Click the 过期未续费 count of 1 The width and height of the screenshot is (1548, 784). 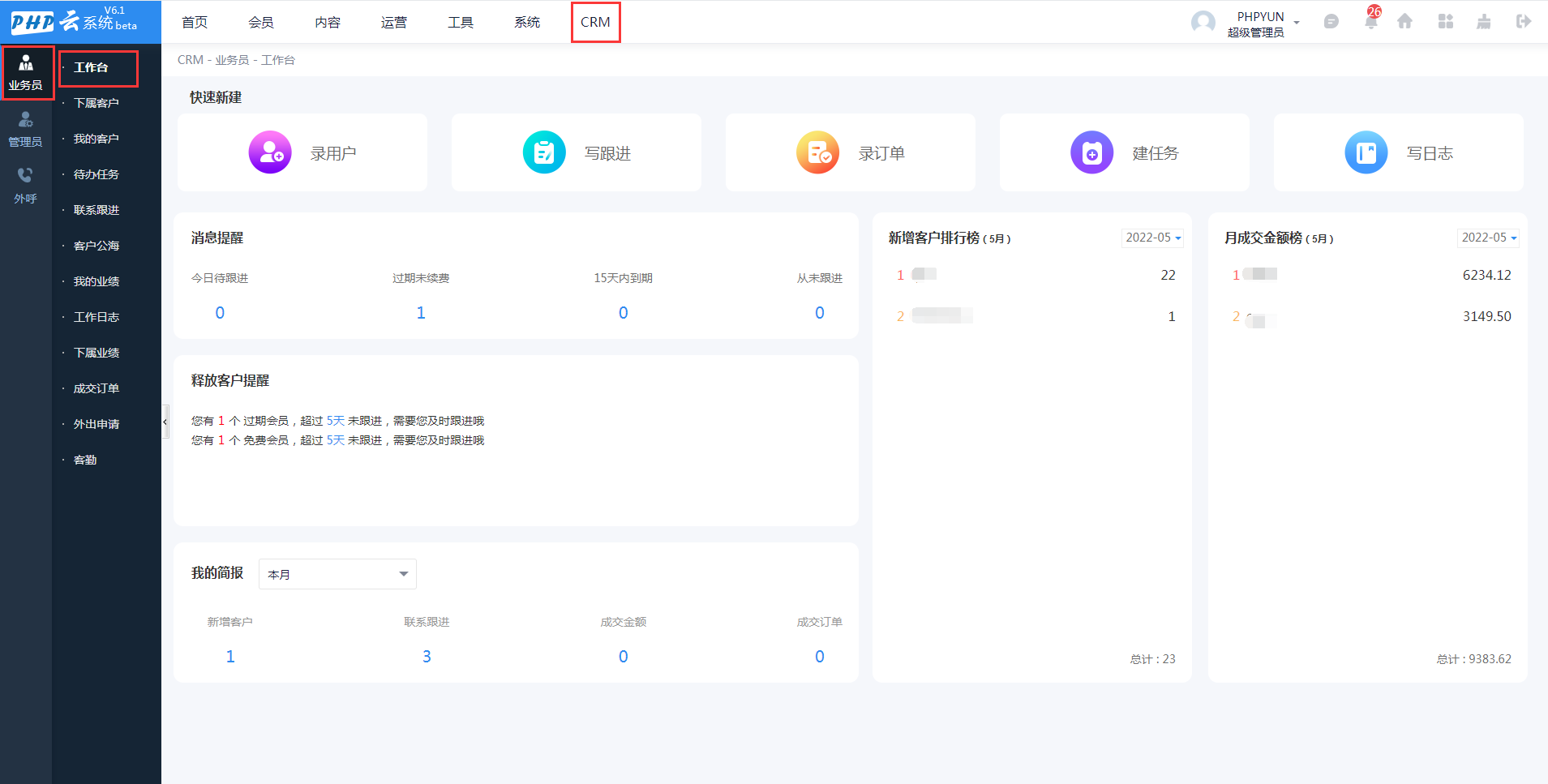(x=421, y=313)
